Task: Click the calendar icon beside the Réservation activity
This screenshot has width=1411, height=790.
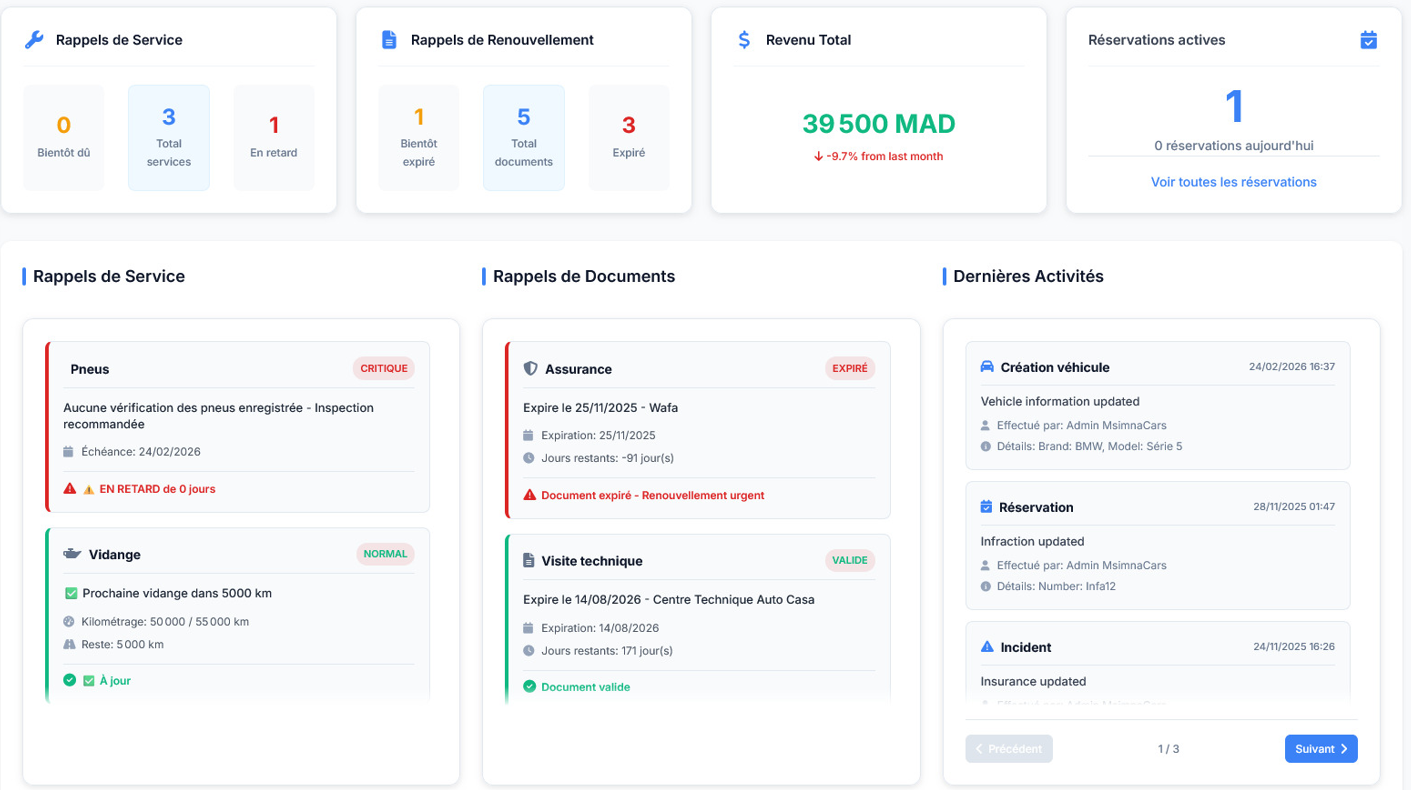Action: pyautogui.click(x=987, y=507)
